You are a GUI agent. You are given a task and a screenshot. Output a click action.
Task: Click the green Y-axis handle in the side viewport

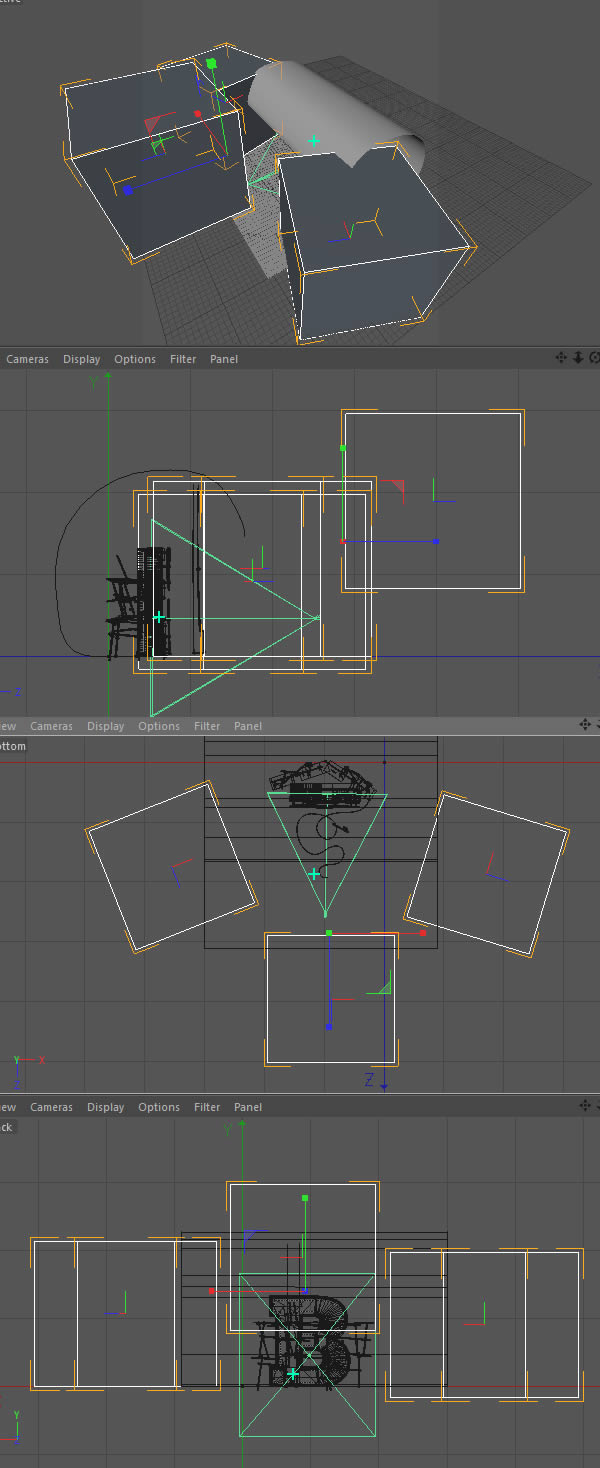tap(342, 448)
